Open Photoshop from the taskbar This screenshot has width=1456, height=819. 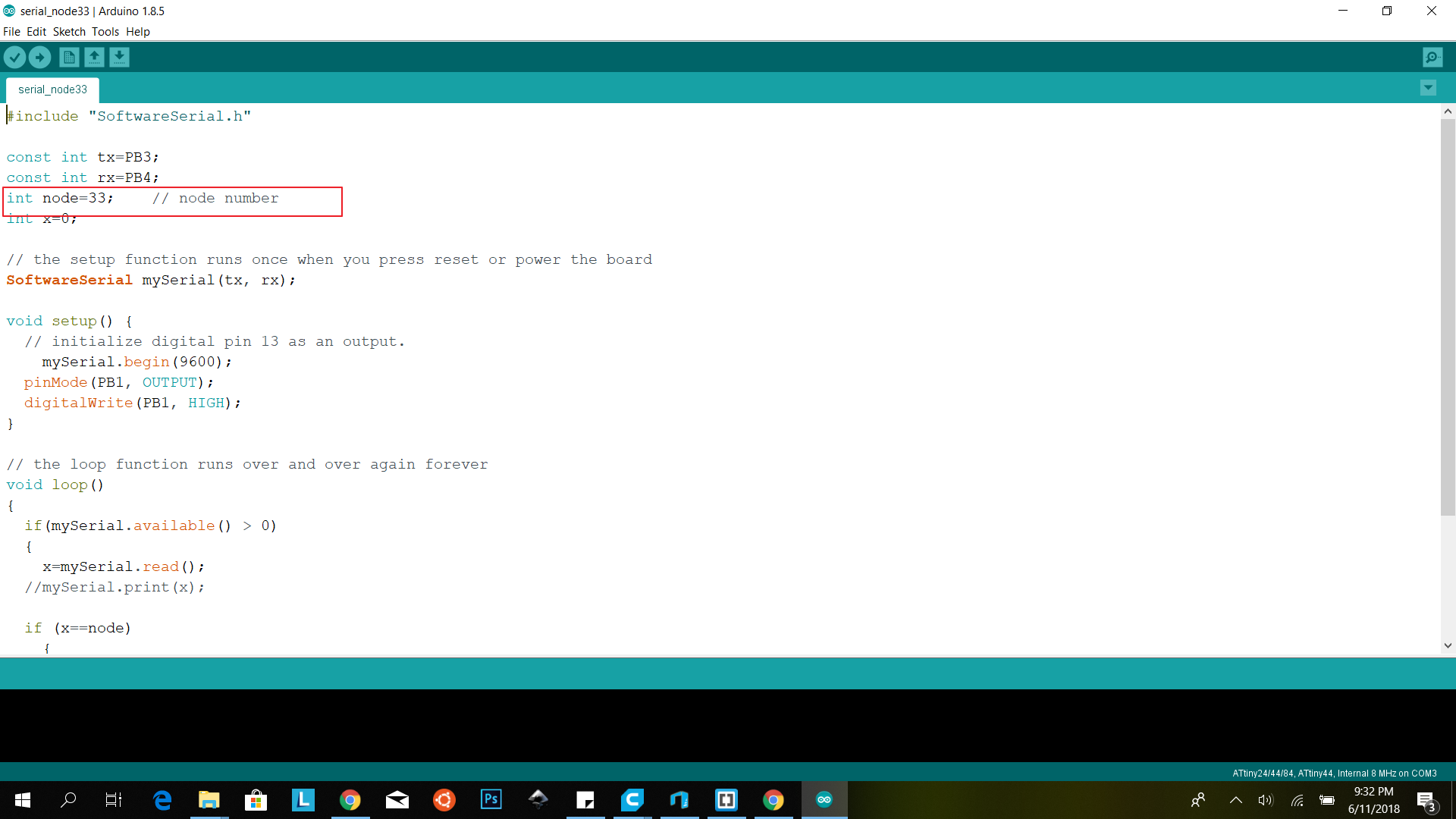tap(491, 799)
